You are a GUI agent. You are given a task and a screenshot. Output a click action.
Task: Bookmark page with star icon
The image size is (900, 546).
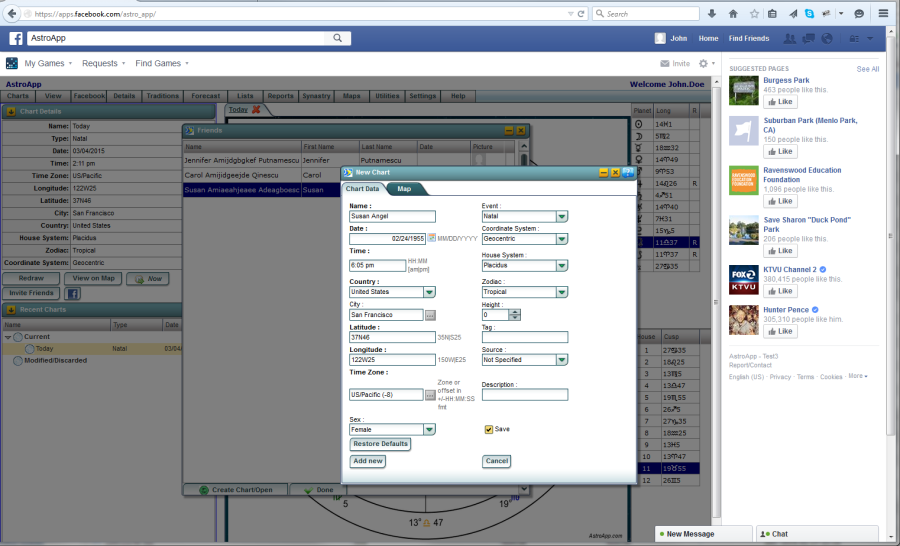click(752, 14)
